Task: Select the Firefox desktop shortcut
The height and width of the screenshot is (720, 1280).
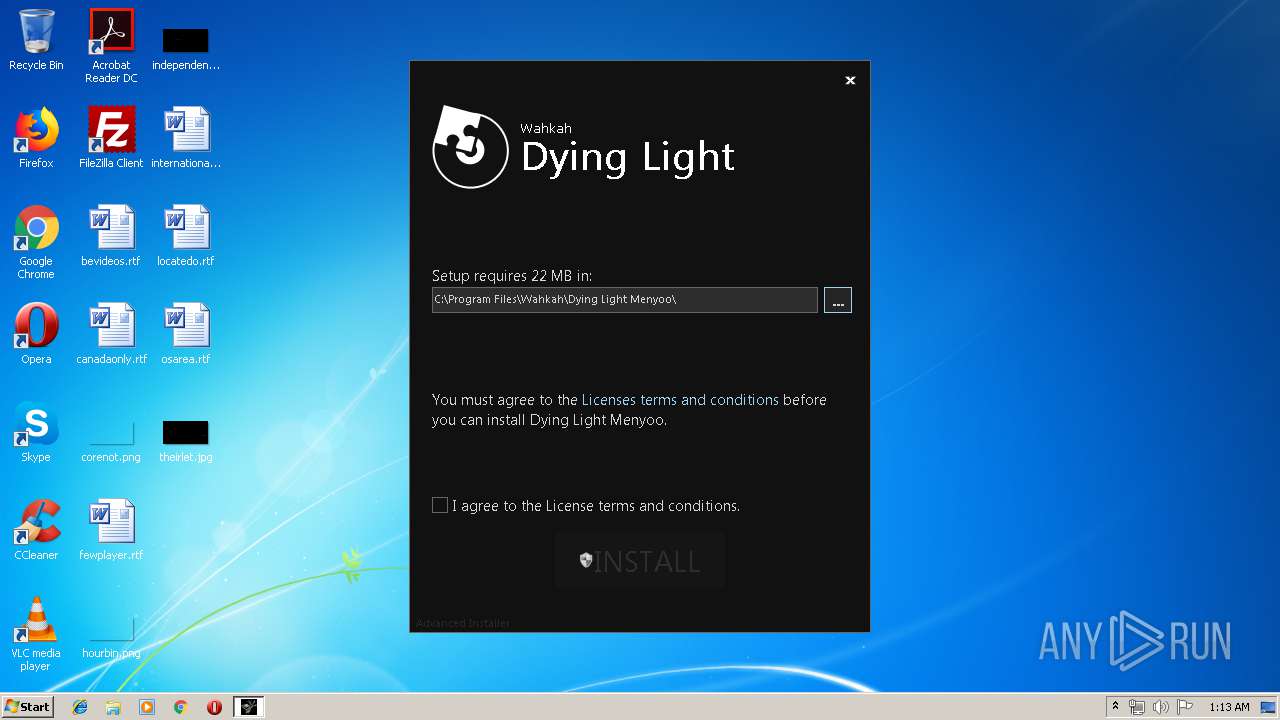Action: click(x=36, y=138)
